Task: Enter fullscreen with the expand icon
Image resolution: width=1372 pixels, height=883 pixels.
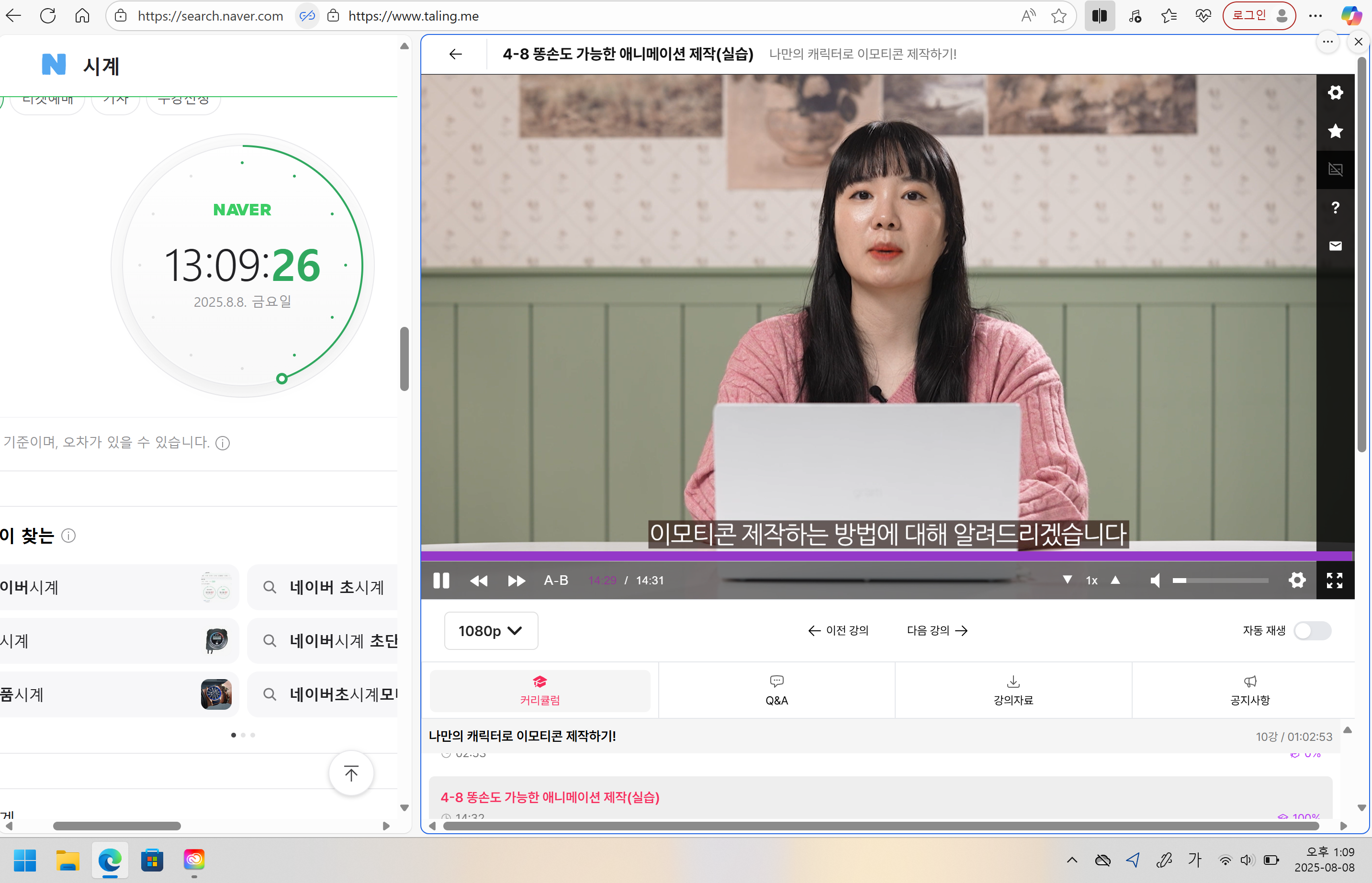Action: point(1335,580)
